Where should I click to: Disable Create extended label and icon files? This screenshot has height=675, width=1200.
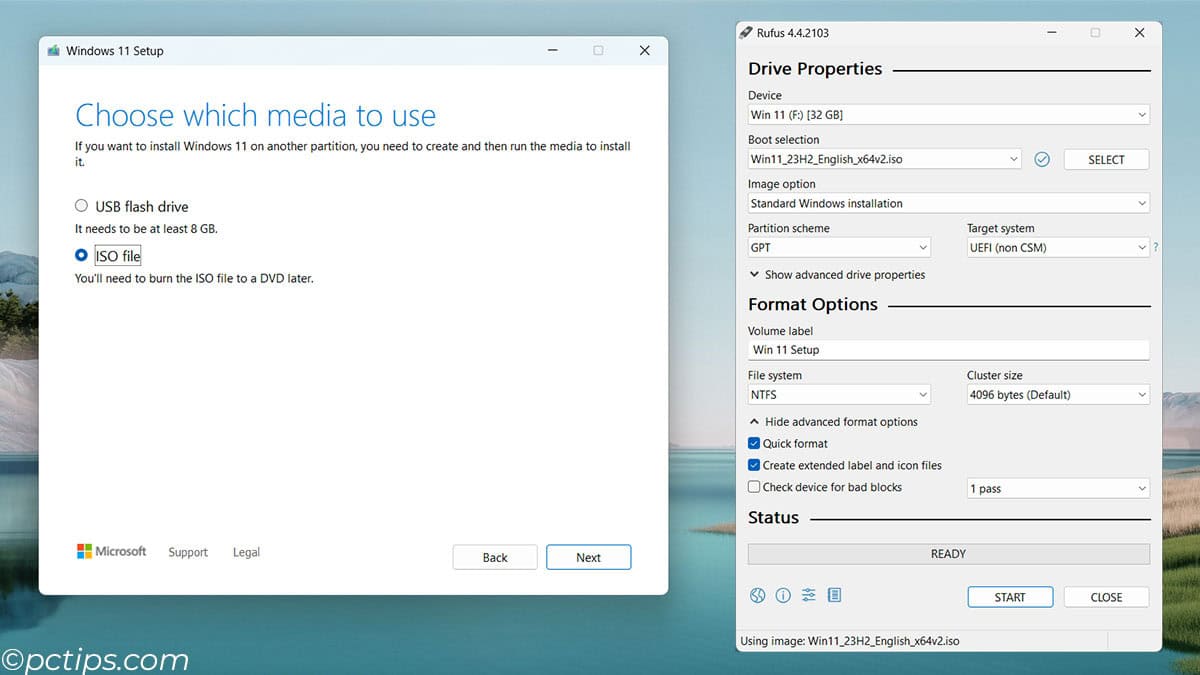[755, 465]
